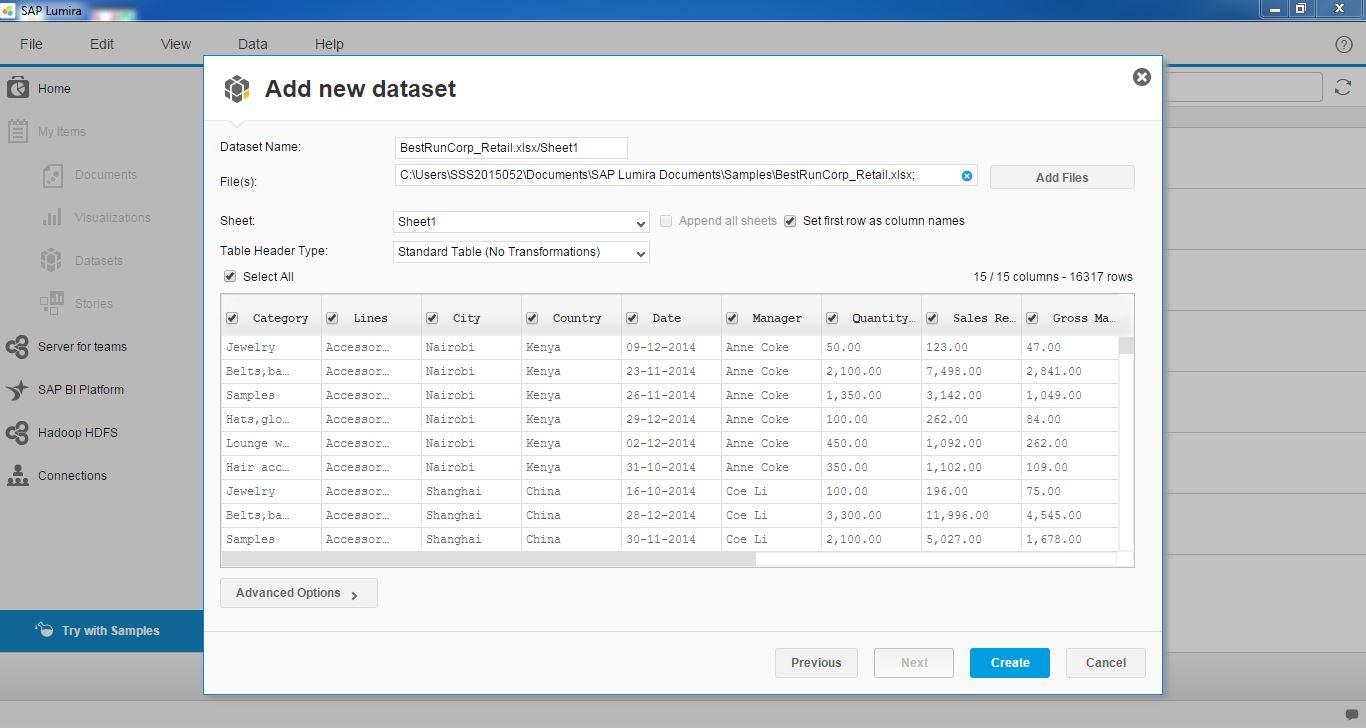Expand Advanced Options

[x=298, y=593]
